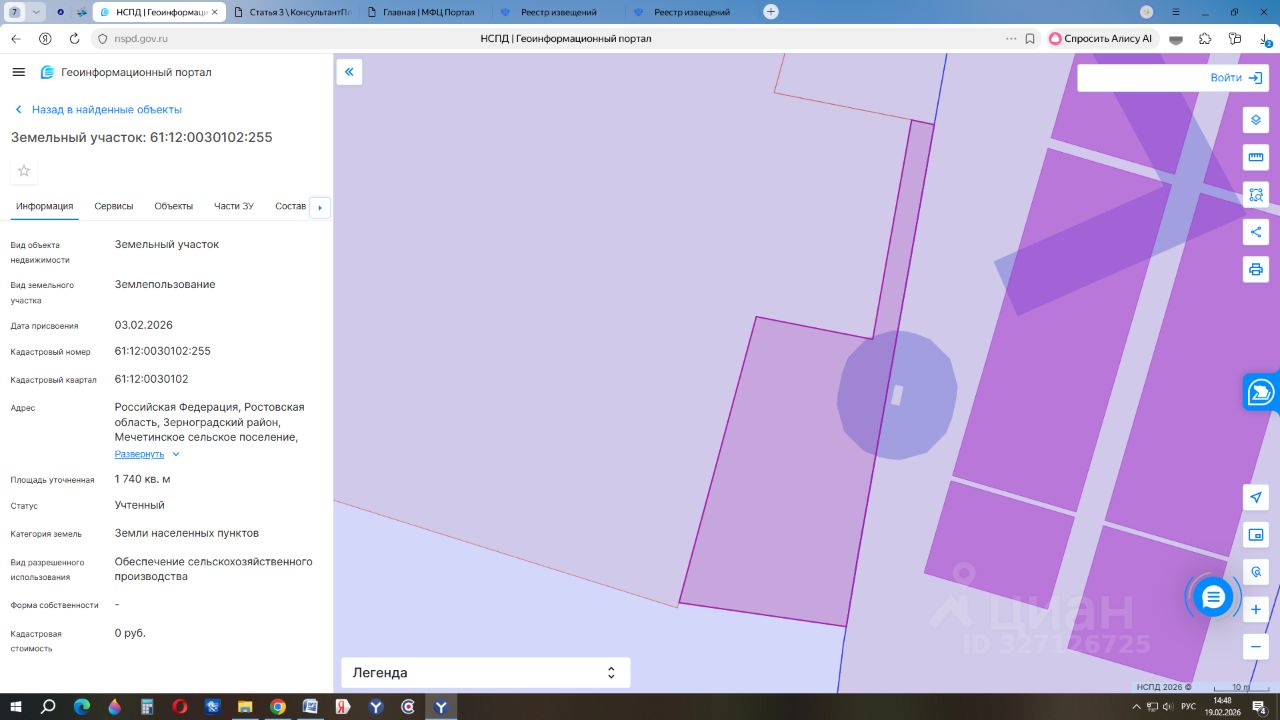Open Google Chrome from the taskbar
The image size is (1280, 720).
tap(278, 706)
